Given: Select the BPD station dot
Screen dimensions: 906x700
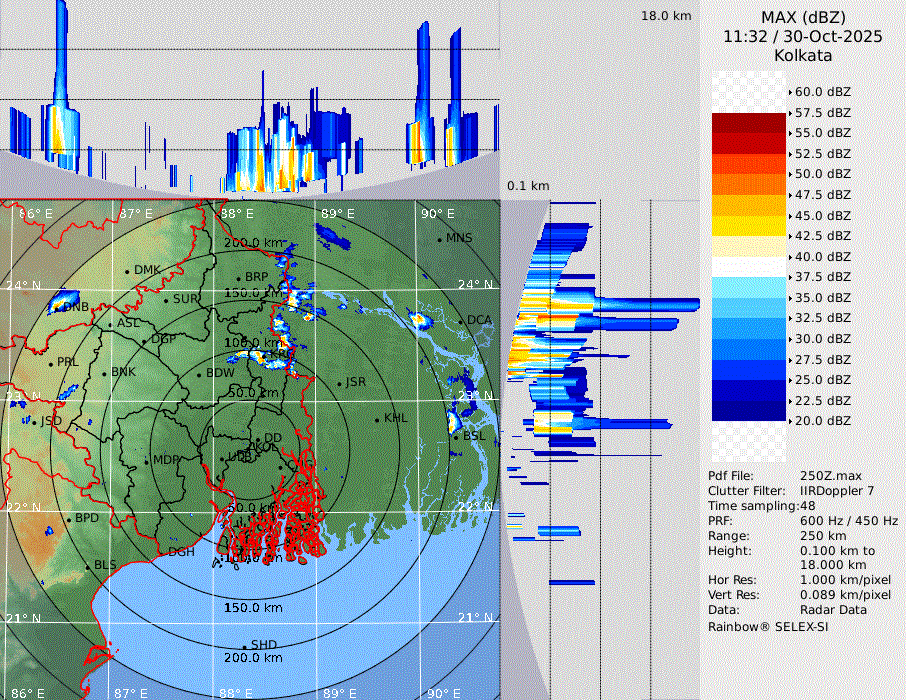Looking at the screenshot, I should [69, 519].
